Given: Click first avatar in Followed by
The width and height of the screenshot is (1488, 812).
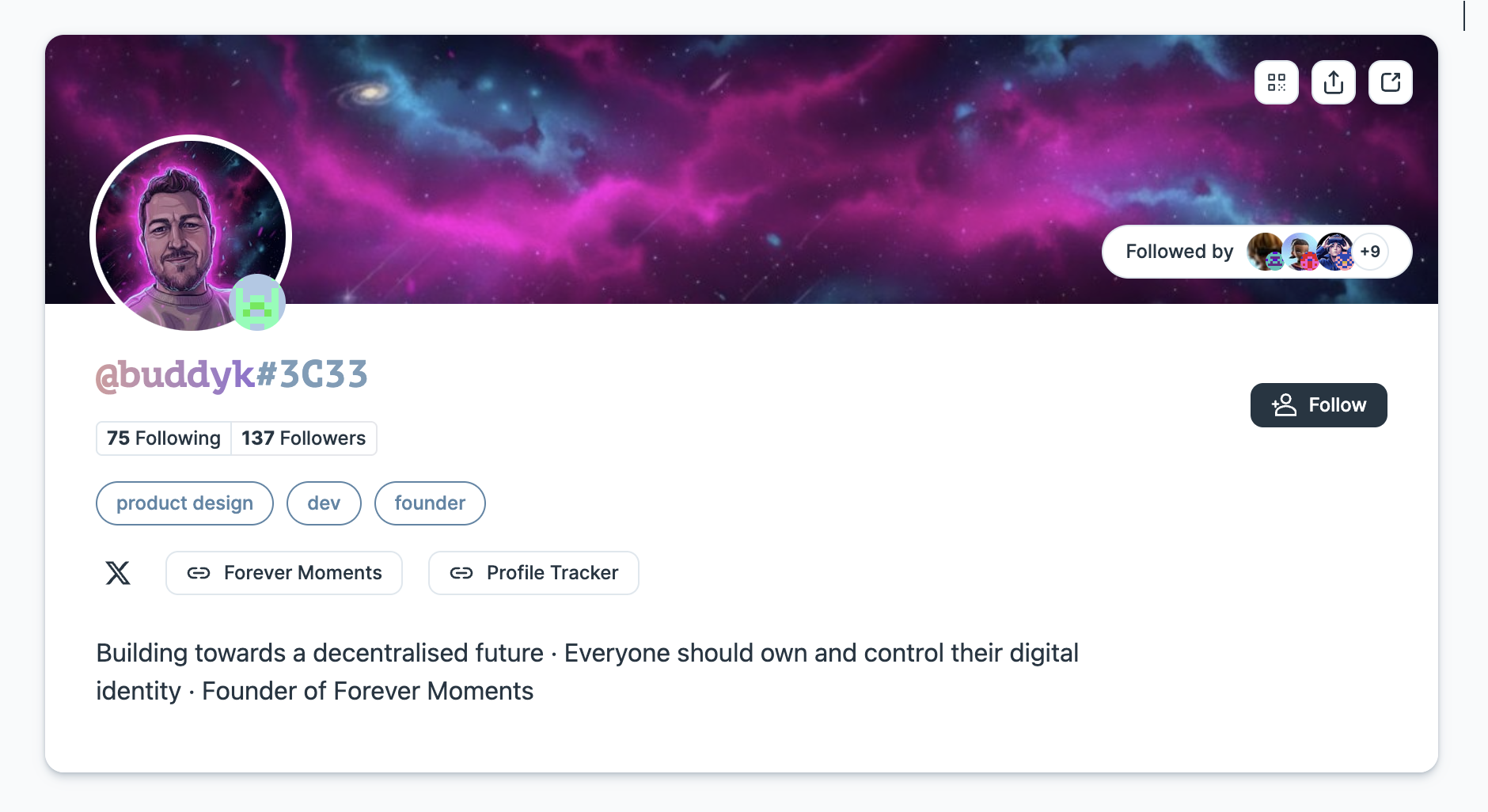Looking at the screenshot, I should (1264, 252).
